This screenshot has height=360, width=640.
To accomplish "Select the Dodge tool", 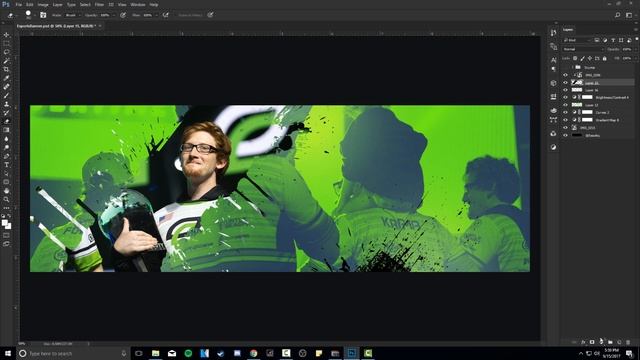I will point(7,147).
